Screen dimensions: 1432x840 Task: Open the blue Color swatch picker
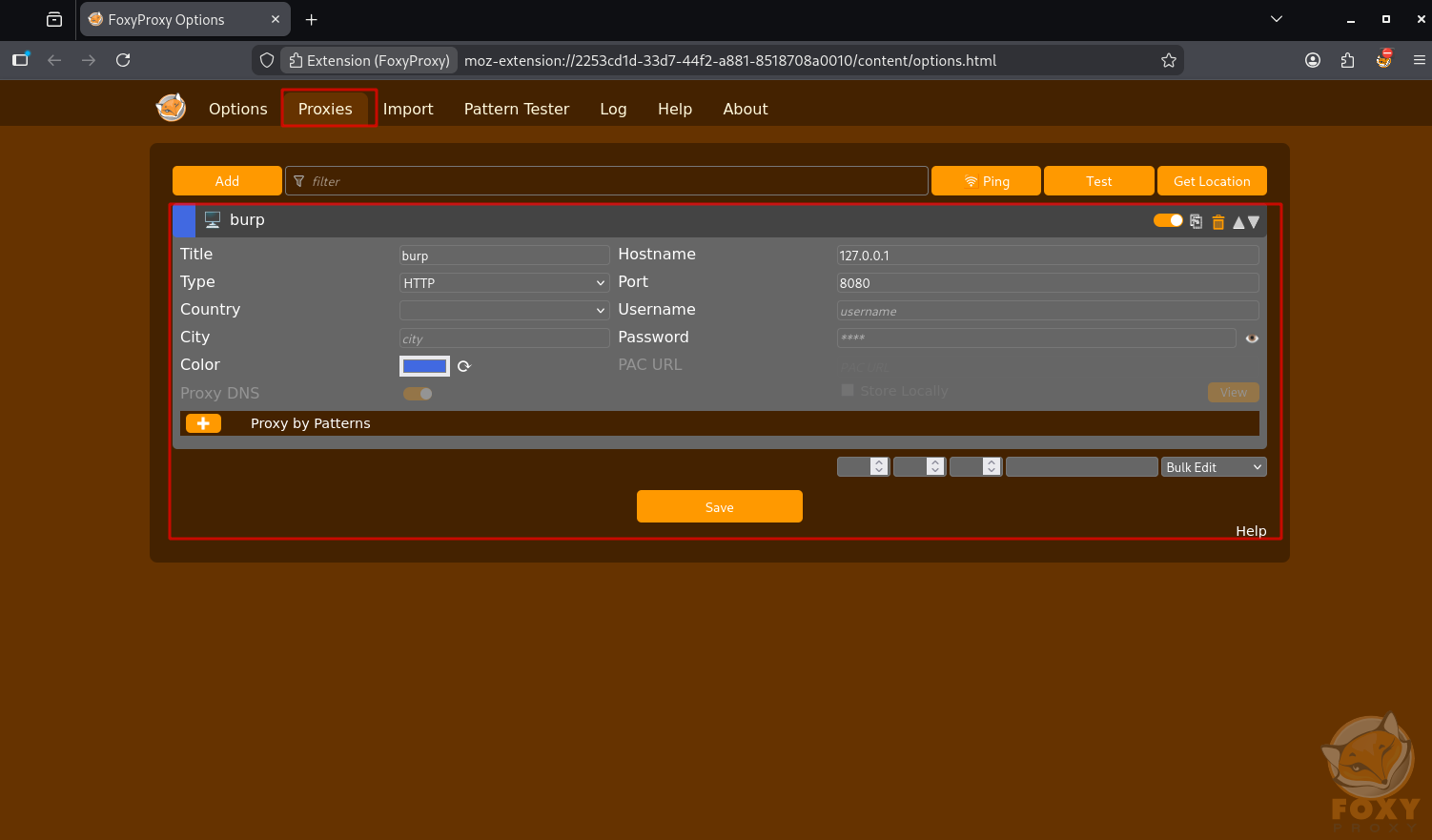coord(424,366)
